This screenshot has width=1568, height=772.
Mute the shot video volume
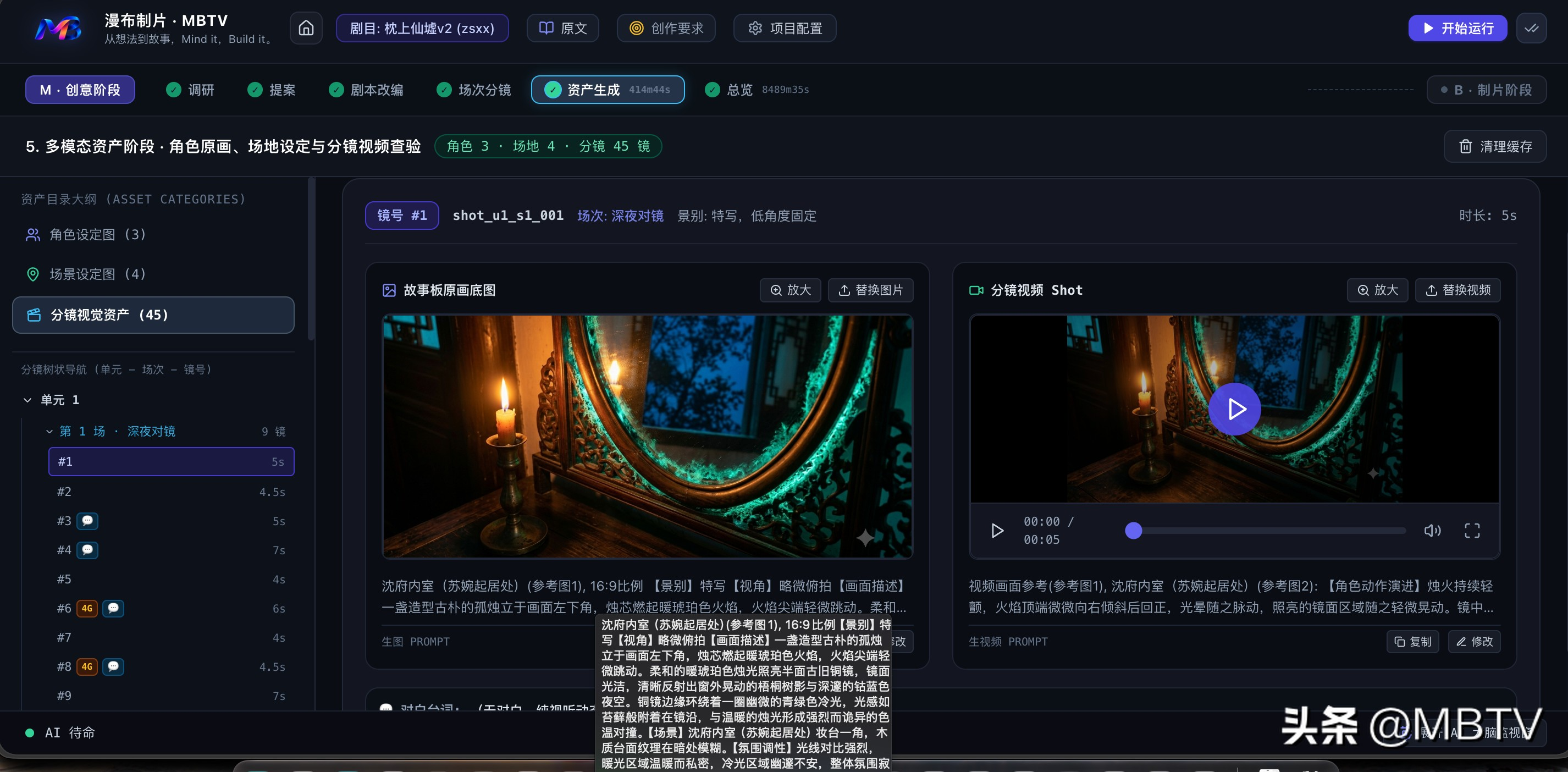[1432, 530]
